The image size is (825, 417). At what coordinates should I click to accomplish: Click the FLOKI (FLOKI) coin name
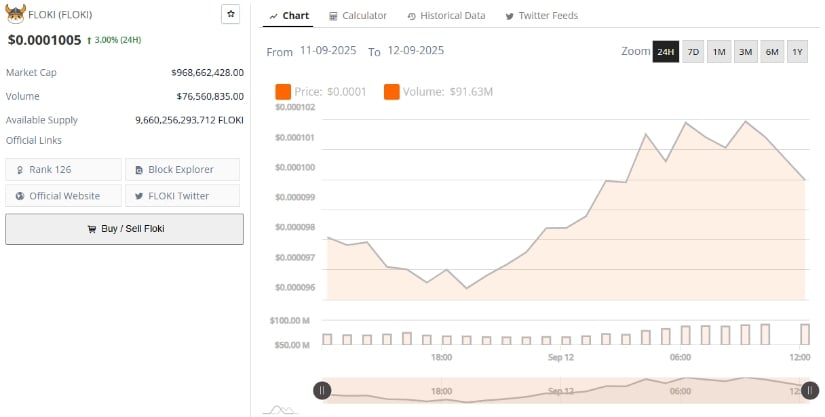(60, 15)
